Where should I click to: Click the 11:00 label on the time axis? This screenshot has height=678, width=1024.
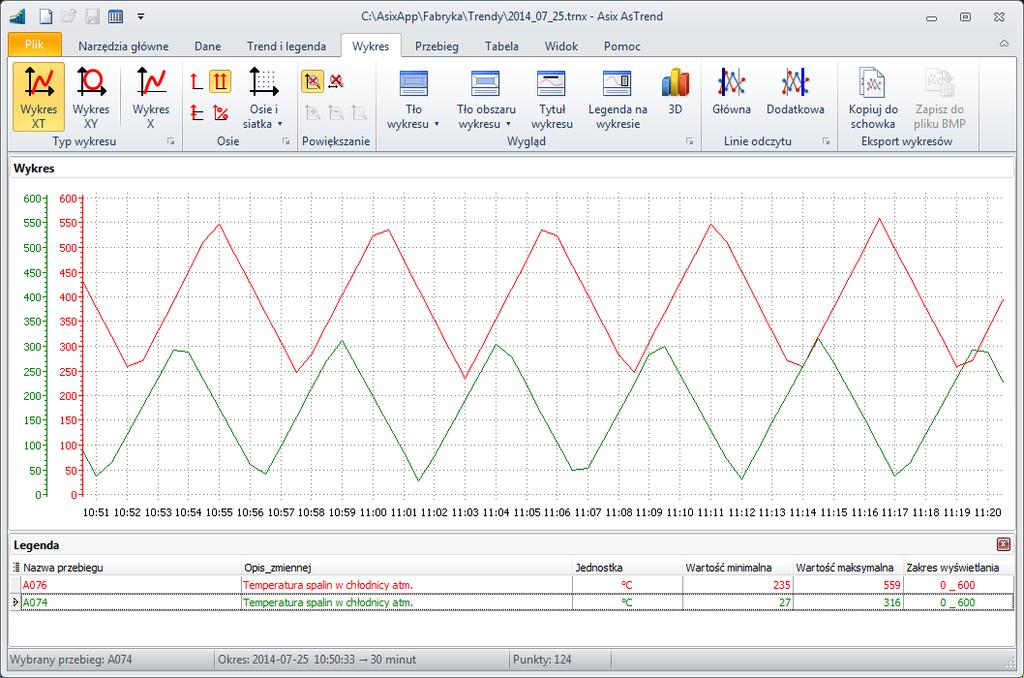coord(373,513)
